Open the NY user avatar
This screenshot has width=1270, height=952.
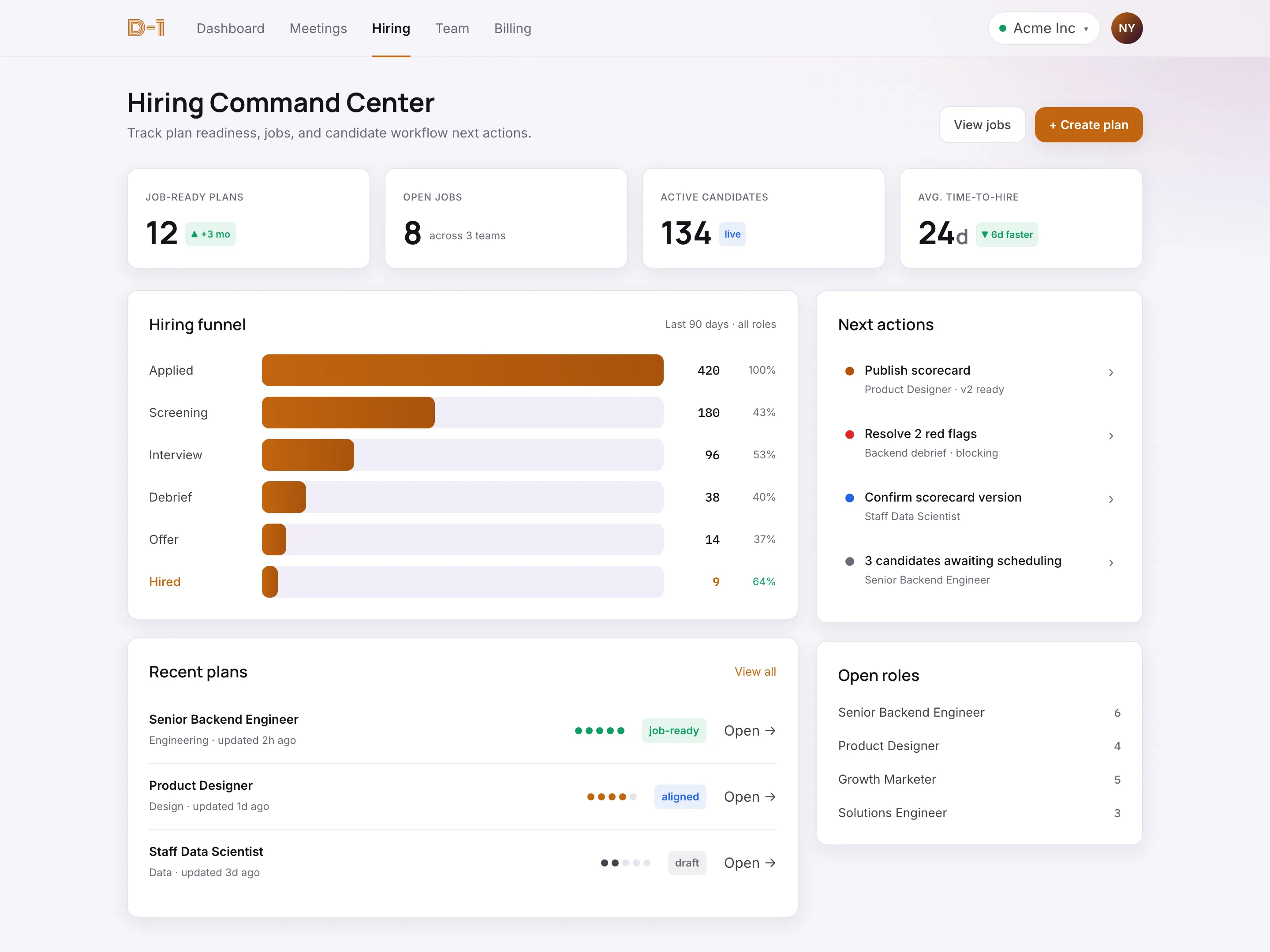tap(1127, 28)
